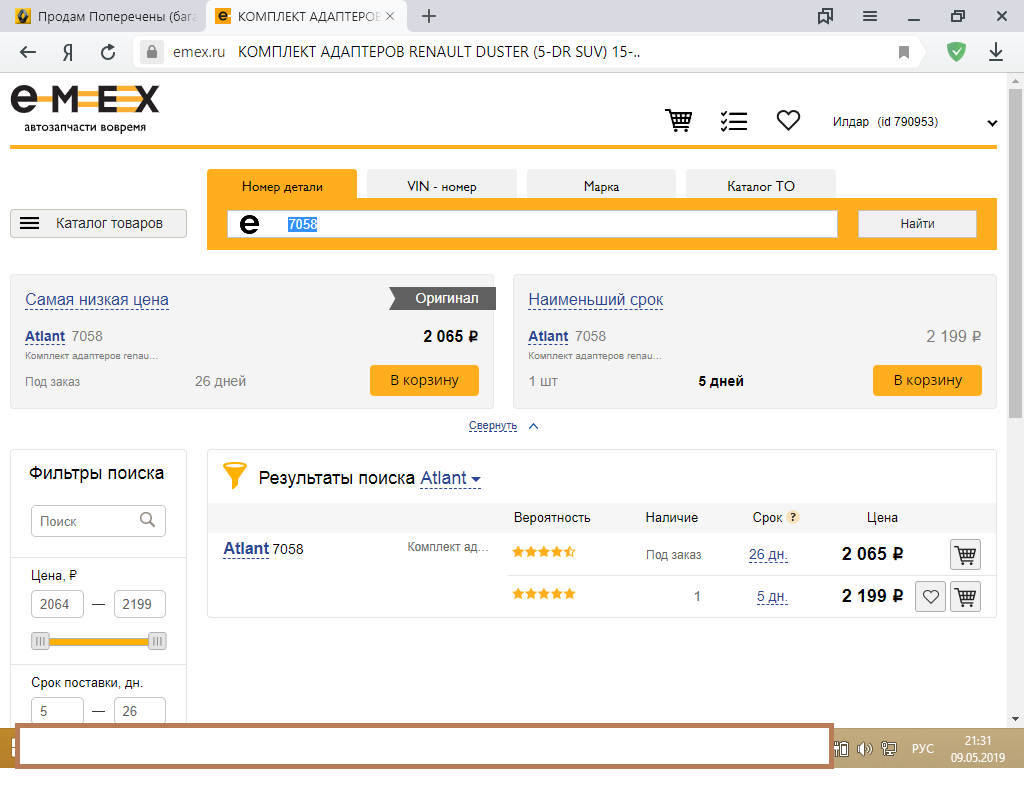Open the shopping cart icon in header
Viewport: 1024px width, 810px height.
pos(679,121)
